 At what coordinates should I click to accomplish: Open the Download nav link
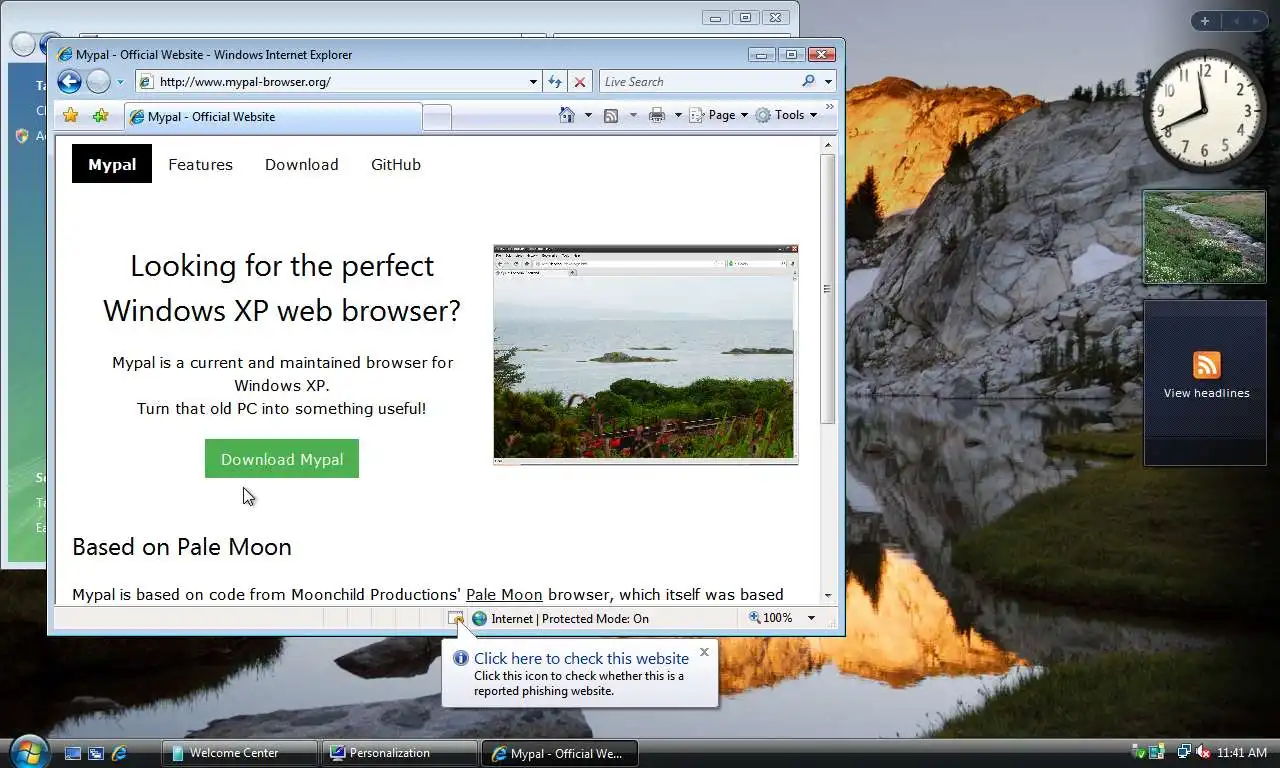(301, 164)
